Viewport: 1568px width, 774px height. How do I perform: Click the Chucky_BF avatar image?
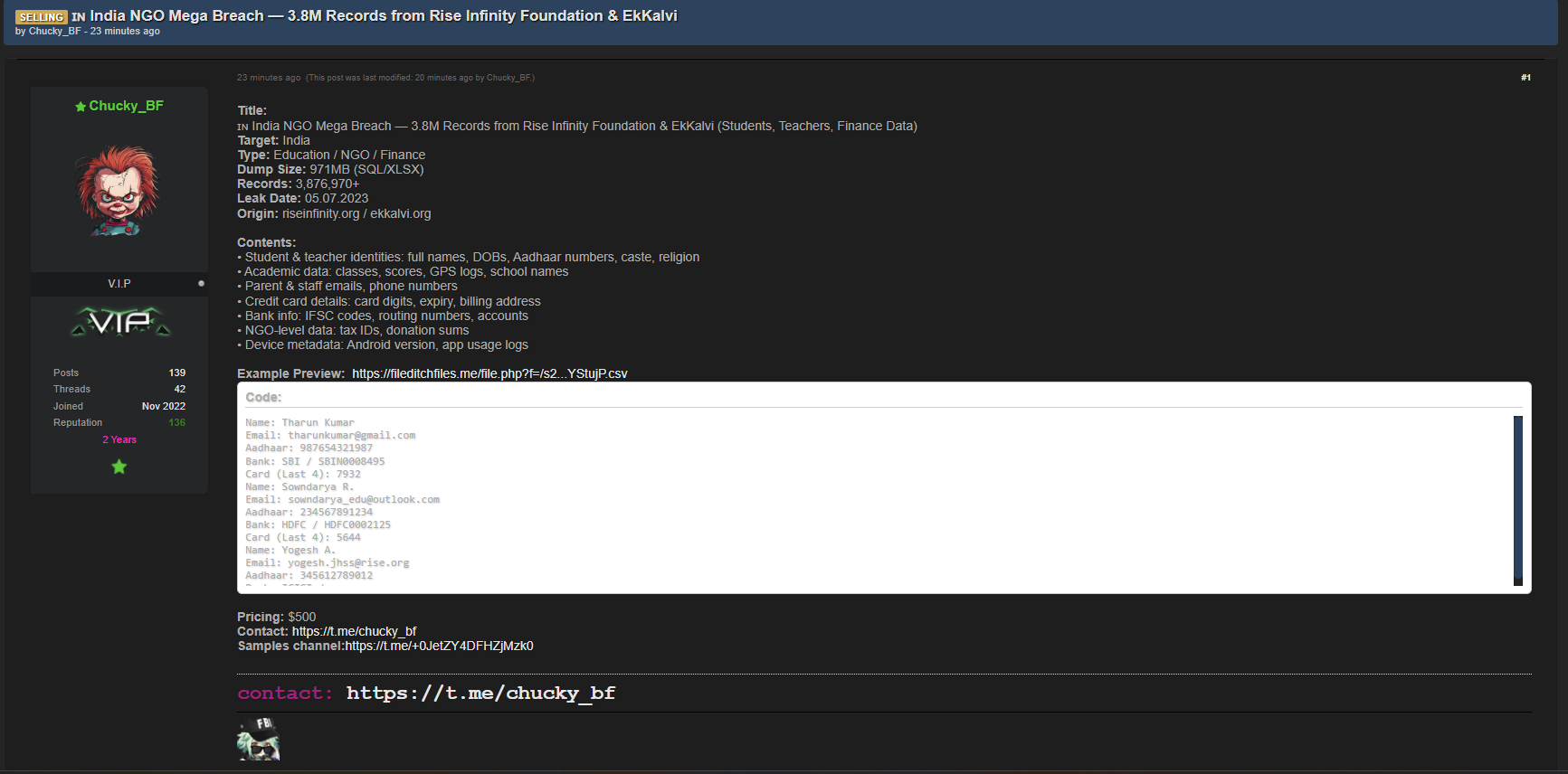coord(119,191)
